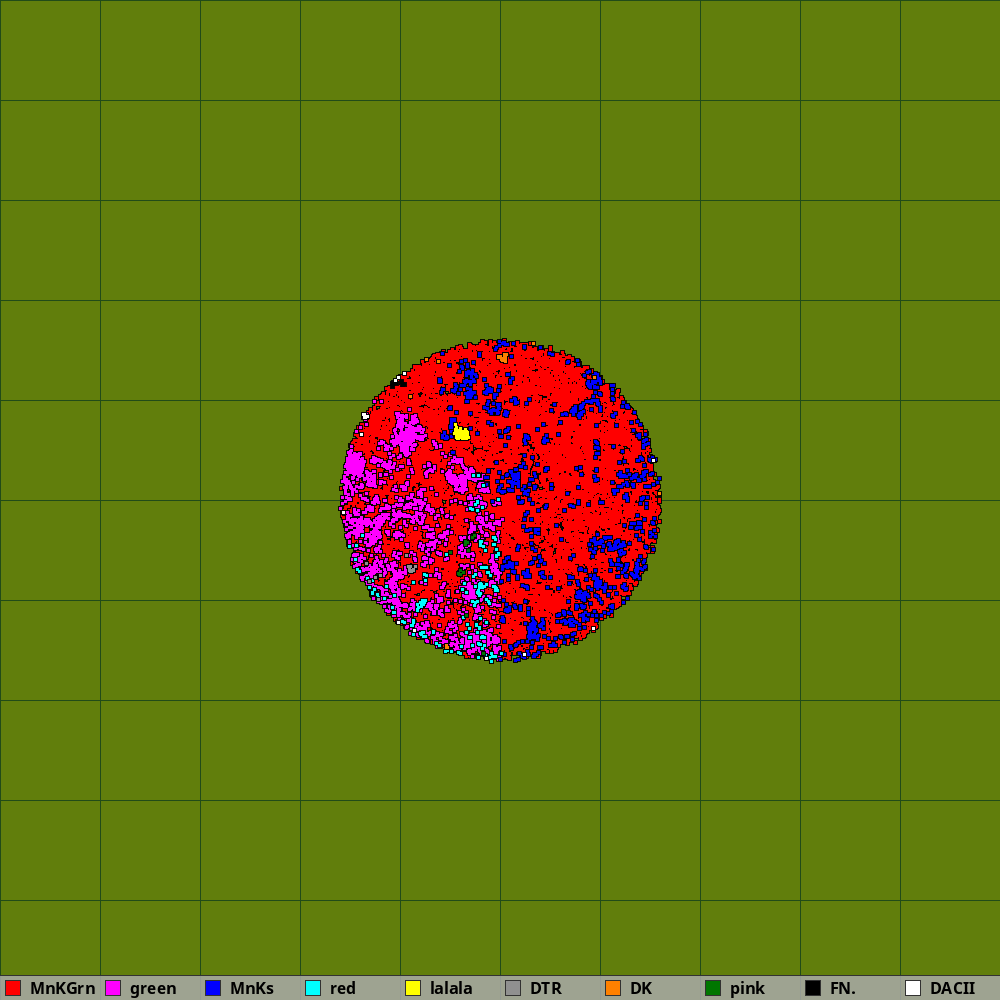Select the MnKGrn legend label
1000x1000 pixels.
click(x=62, y=988)
